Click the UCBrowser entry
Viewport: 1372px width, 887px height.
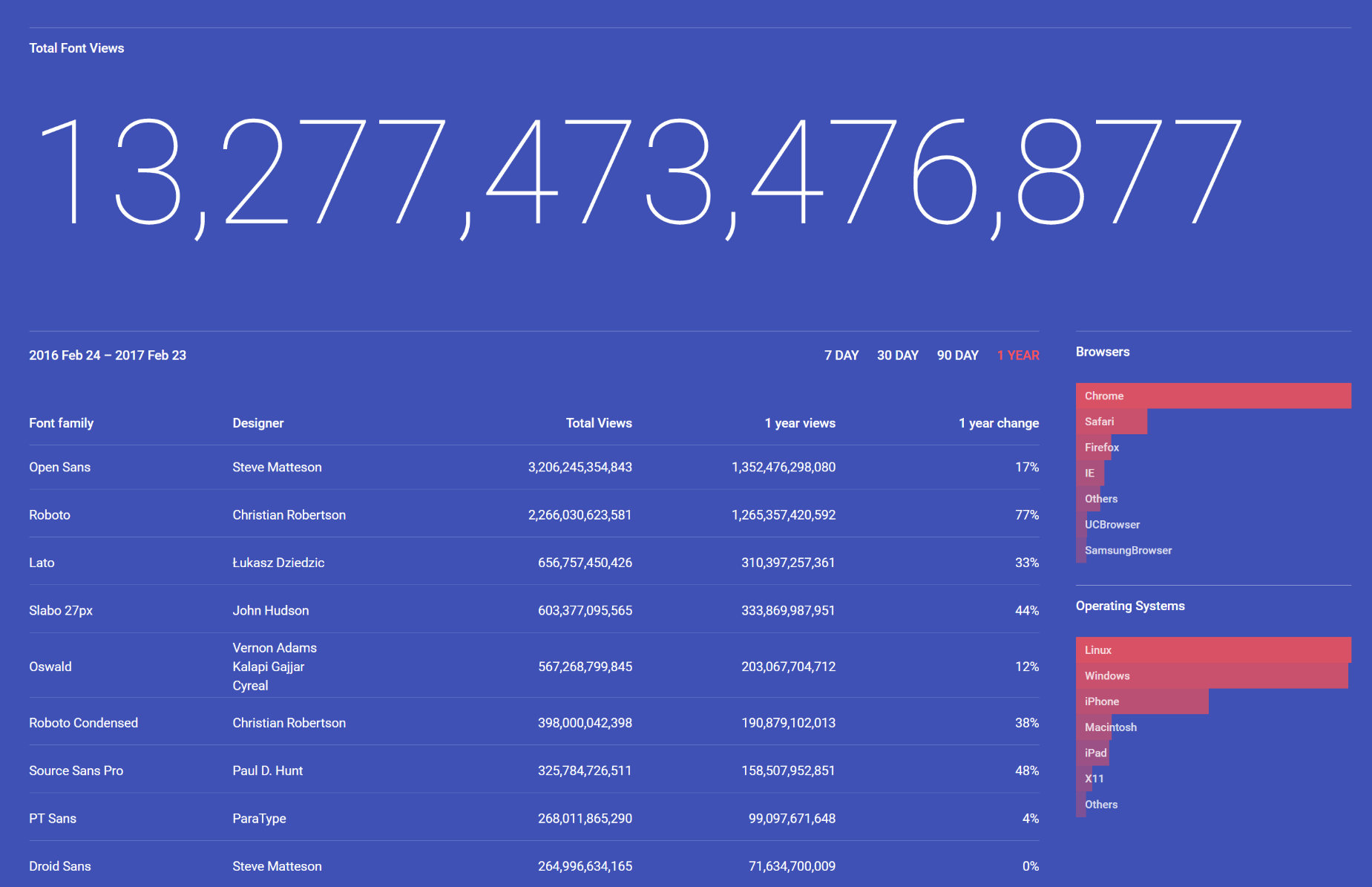tap(1112, 525)
